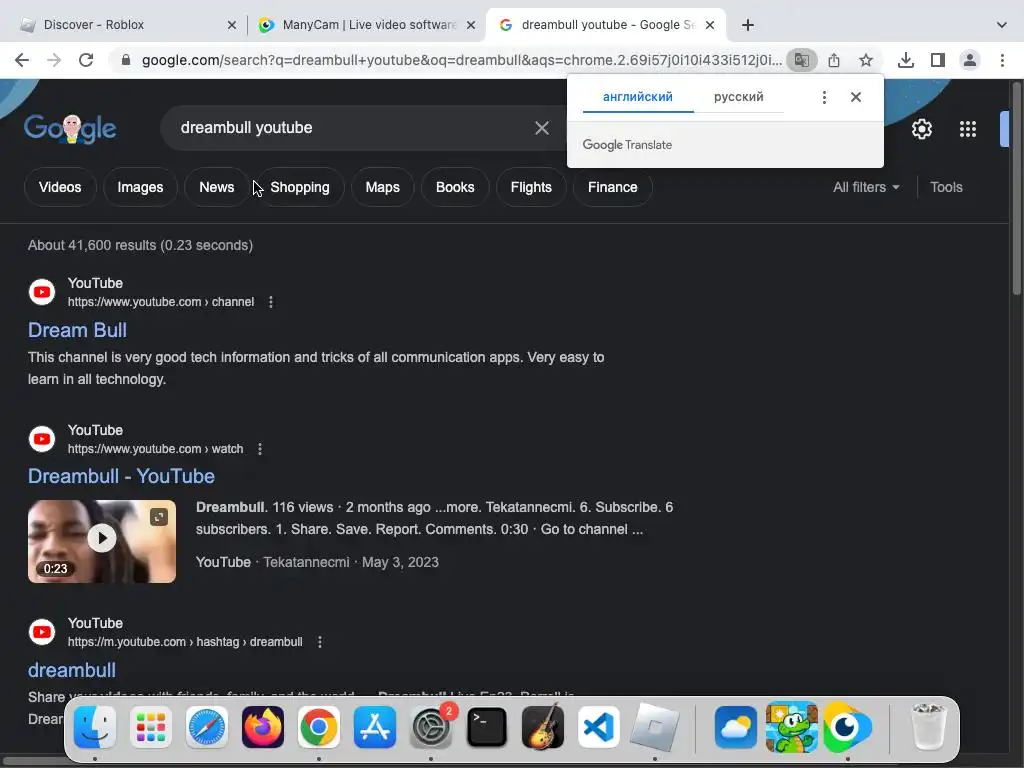Viewport: 1024px width, 768px height.
Task: Open GarageBand from the dock
Action: point(543,726)
